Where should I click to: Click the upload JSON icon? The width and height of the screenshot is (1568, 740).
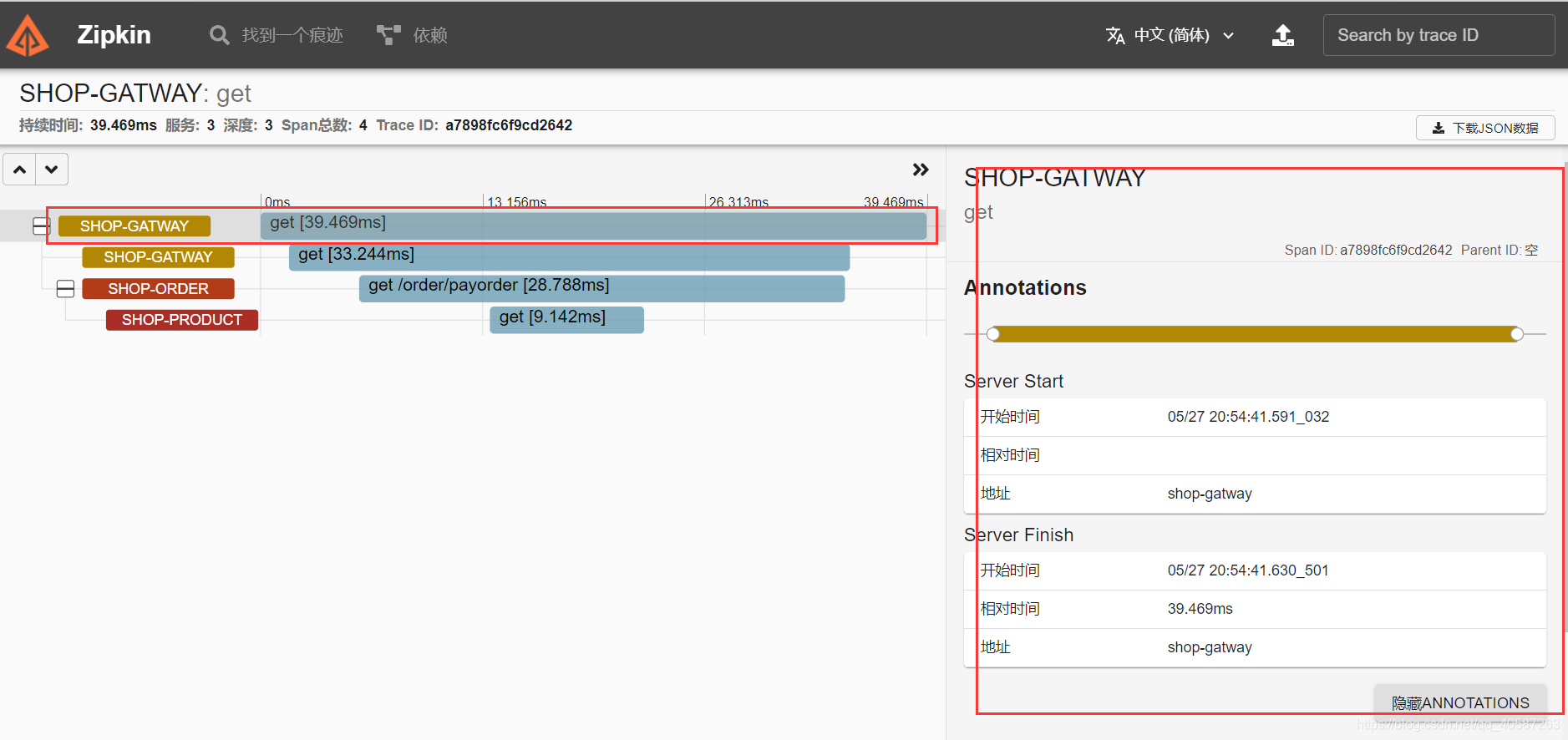pos(1283,35)
